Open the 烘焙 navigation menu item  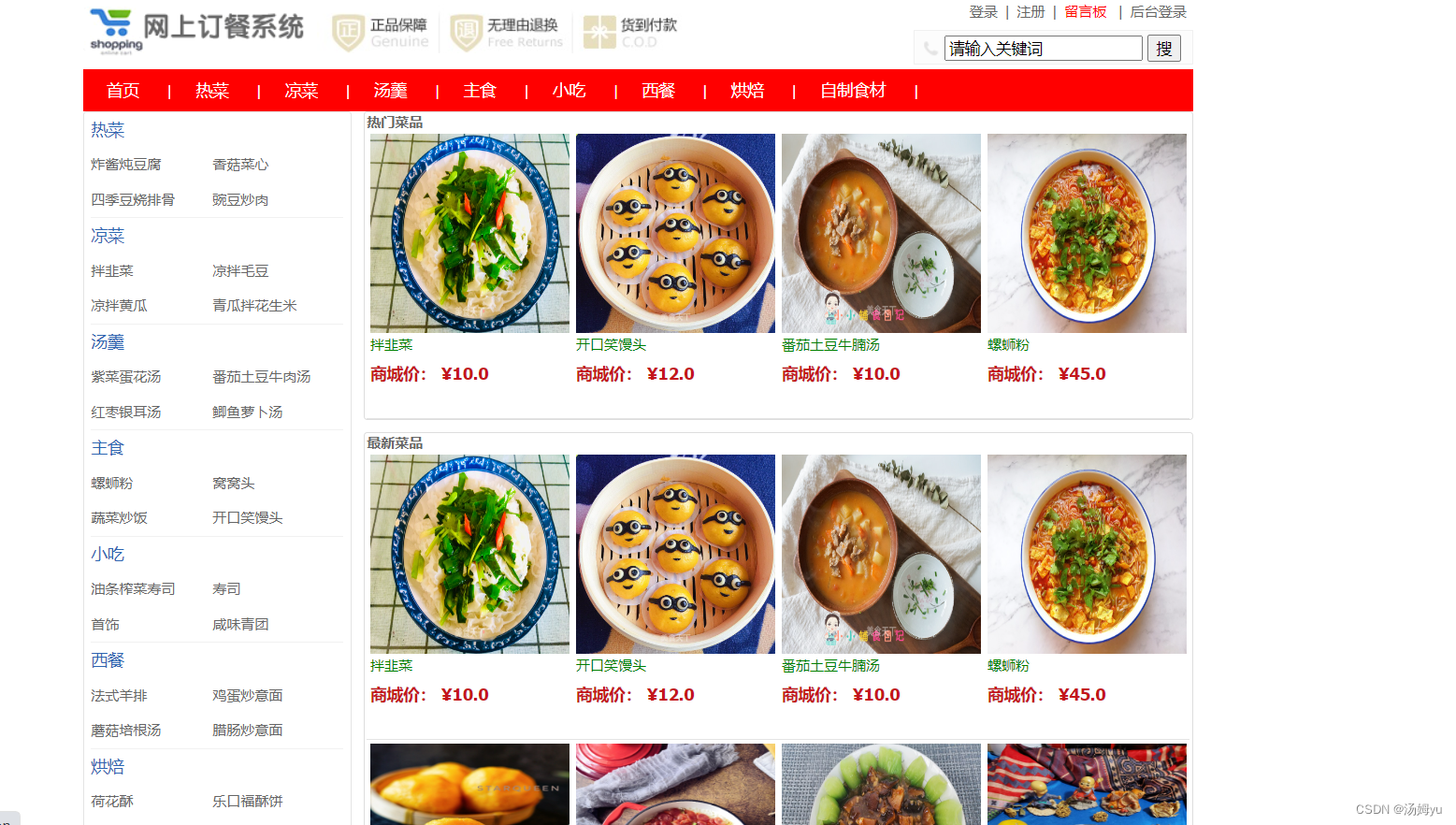(x=747, y=91)
